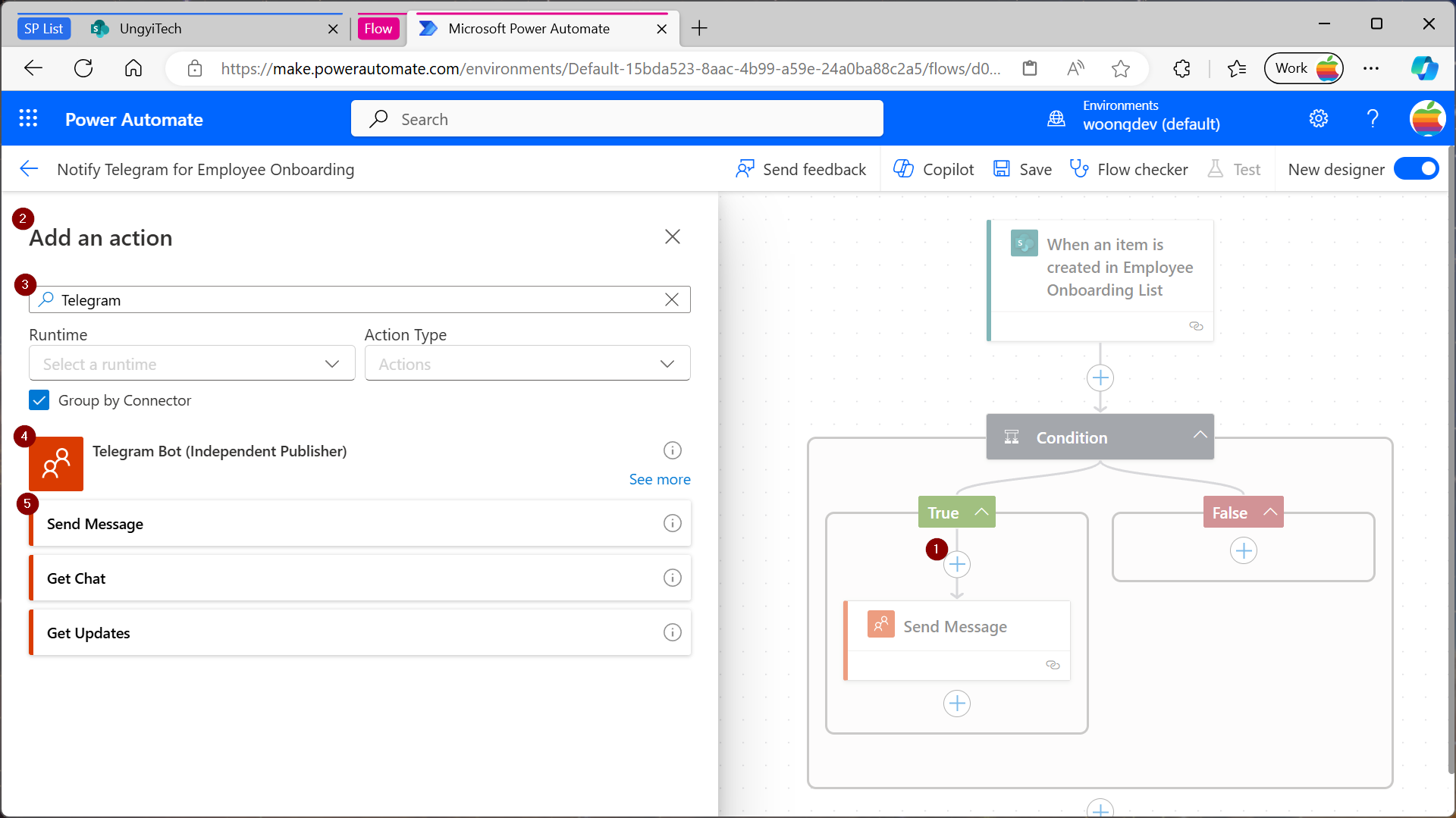1456x818 pixels.
Task: Click See more link for Telegram Bot
Action: click(660, 479)
